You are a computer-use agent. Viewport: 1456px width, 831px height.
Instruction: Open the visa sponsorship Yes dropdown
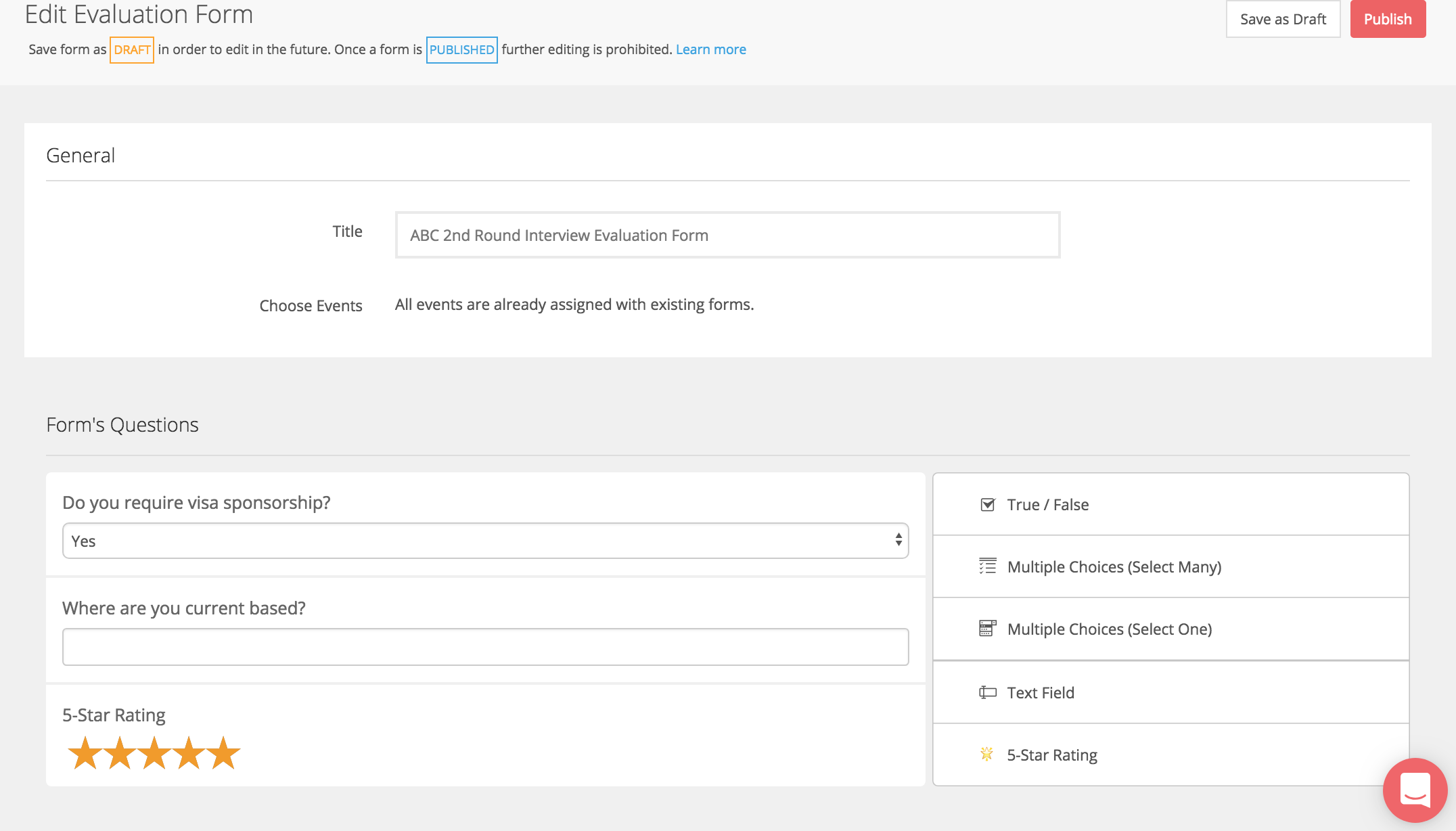pyautogui.click(x=484, y=541)
